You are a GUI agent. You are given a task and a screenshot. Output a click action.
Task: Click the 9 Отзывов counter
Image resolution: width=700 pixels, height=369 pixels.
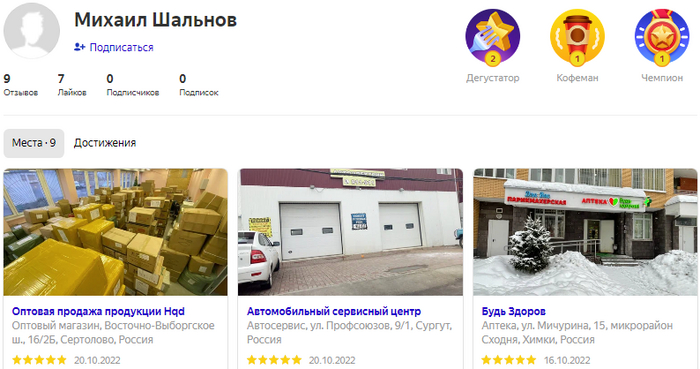pos(21,85)
